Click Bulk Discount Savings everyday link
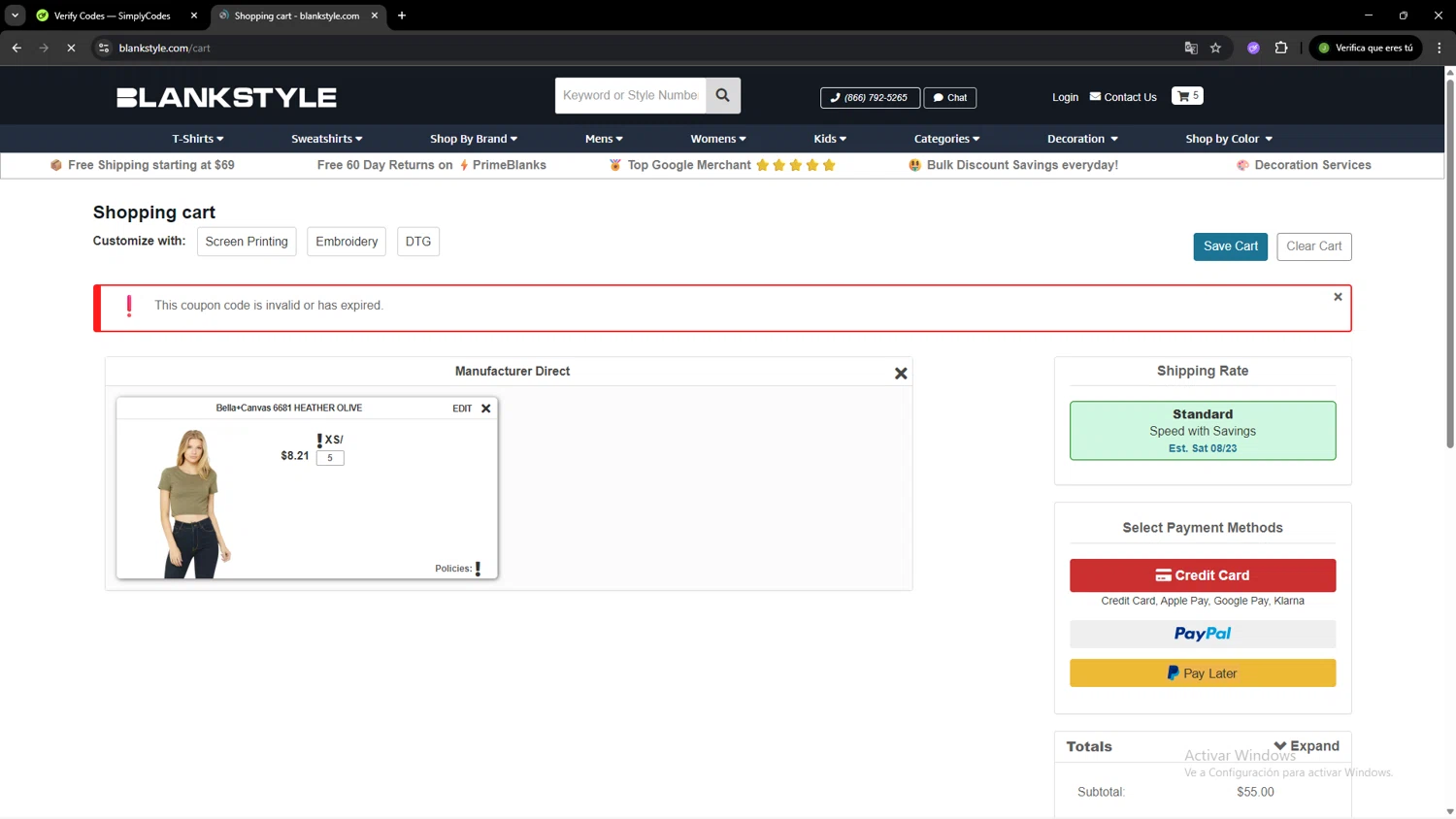Screen dimensions: 1456x819 [x=1013, y=165]
